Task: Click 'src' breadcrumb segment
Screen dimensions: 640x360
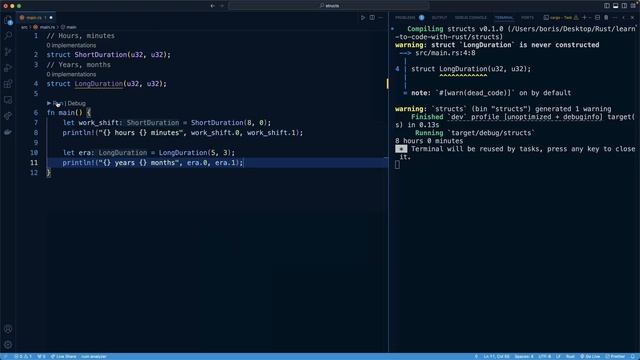Action: [x=24, y=27]
